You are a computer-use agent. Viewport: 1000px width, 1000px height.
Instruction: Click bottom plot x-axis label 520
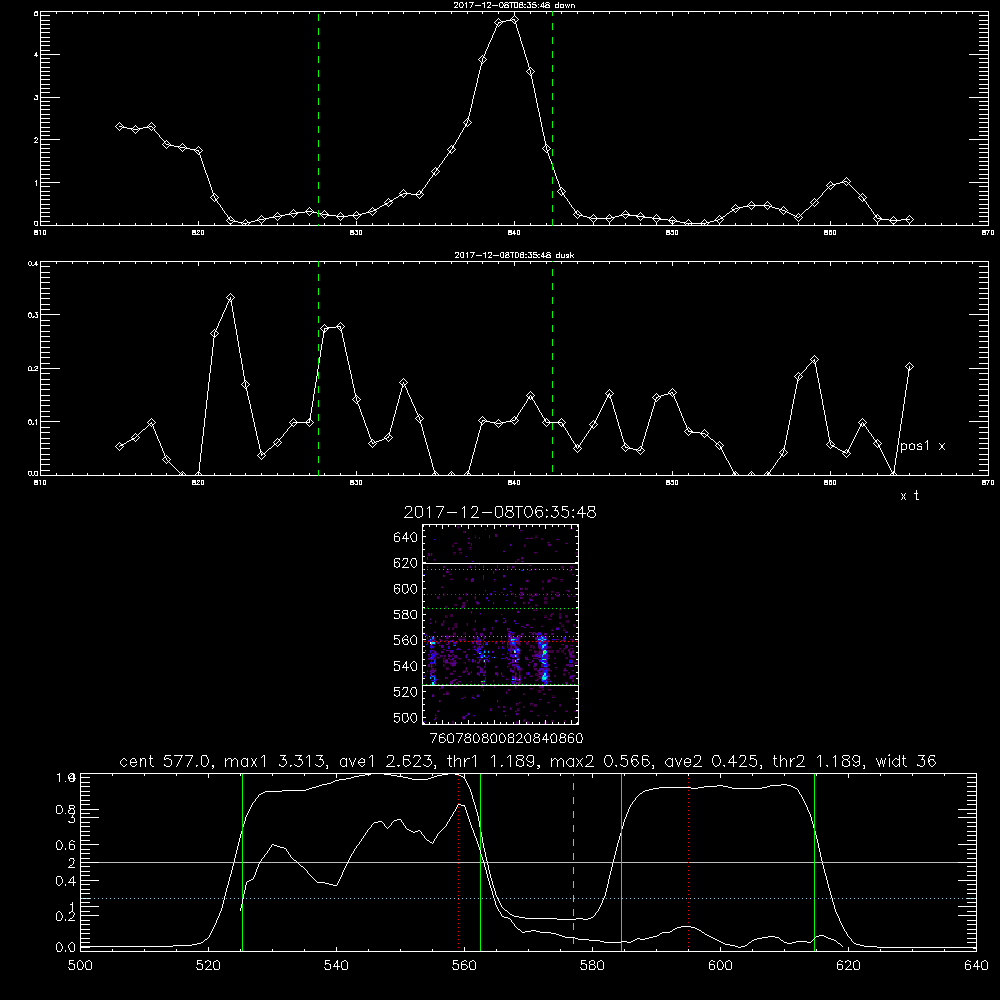coord(208,966)
